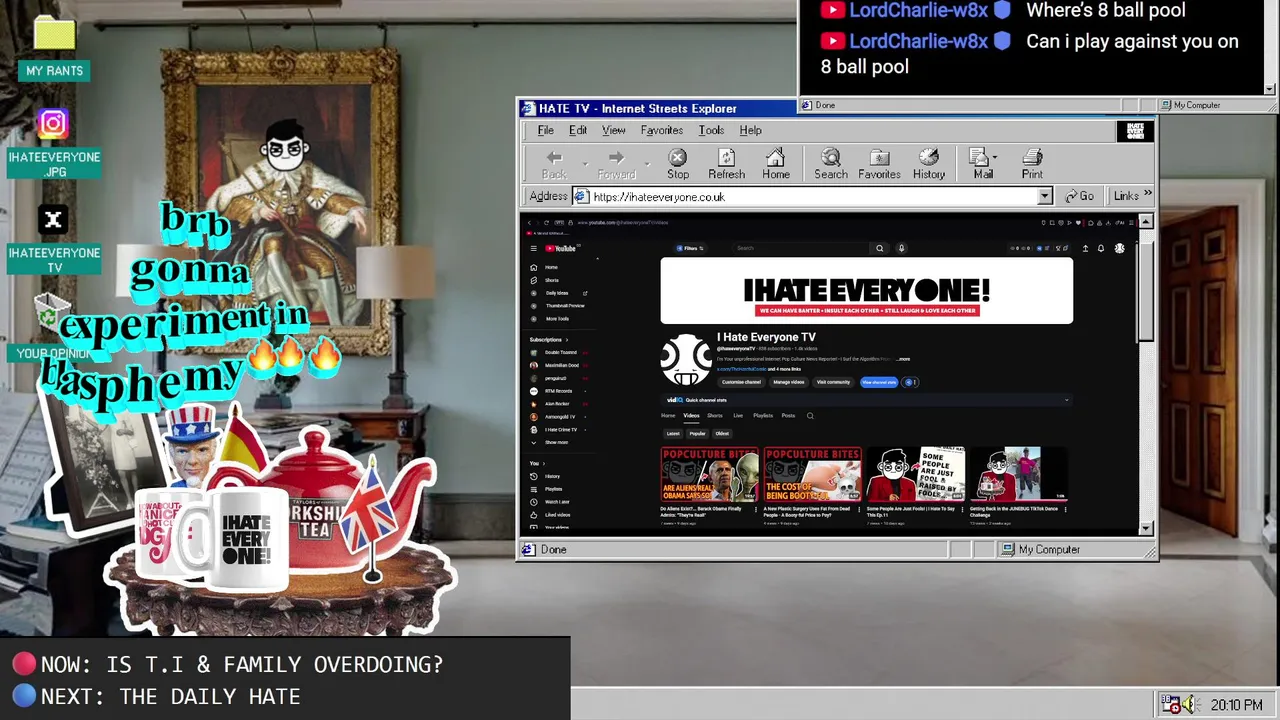Select the Latest filter chip
This screenshot has height=720, width=1280.
(x=673, y=434)
